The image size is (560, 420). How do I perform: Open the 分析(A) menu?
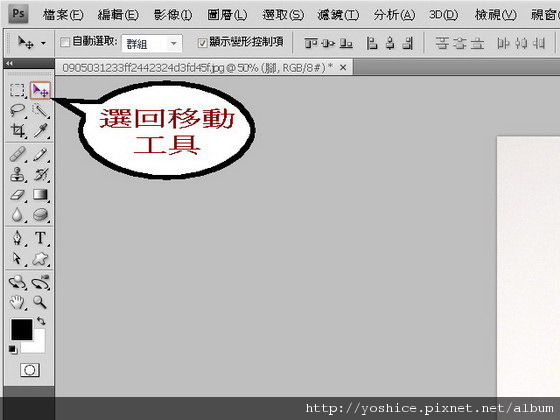394,15
